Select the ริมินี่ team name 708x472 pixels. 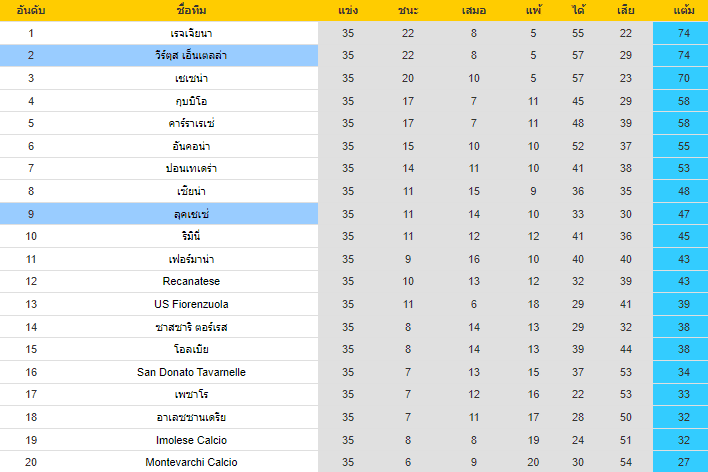[x=191, y=236]
